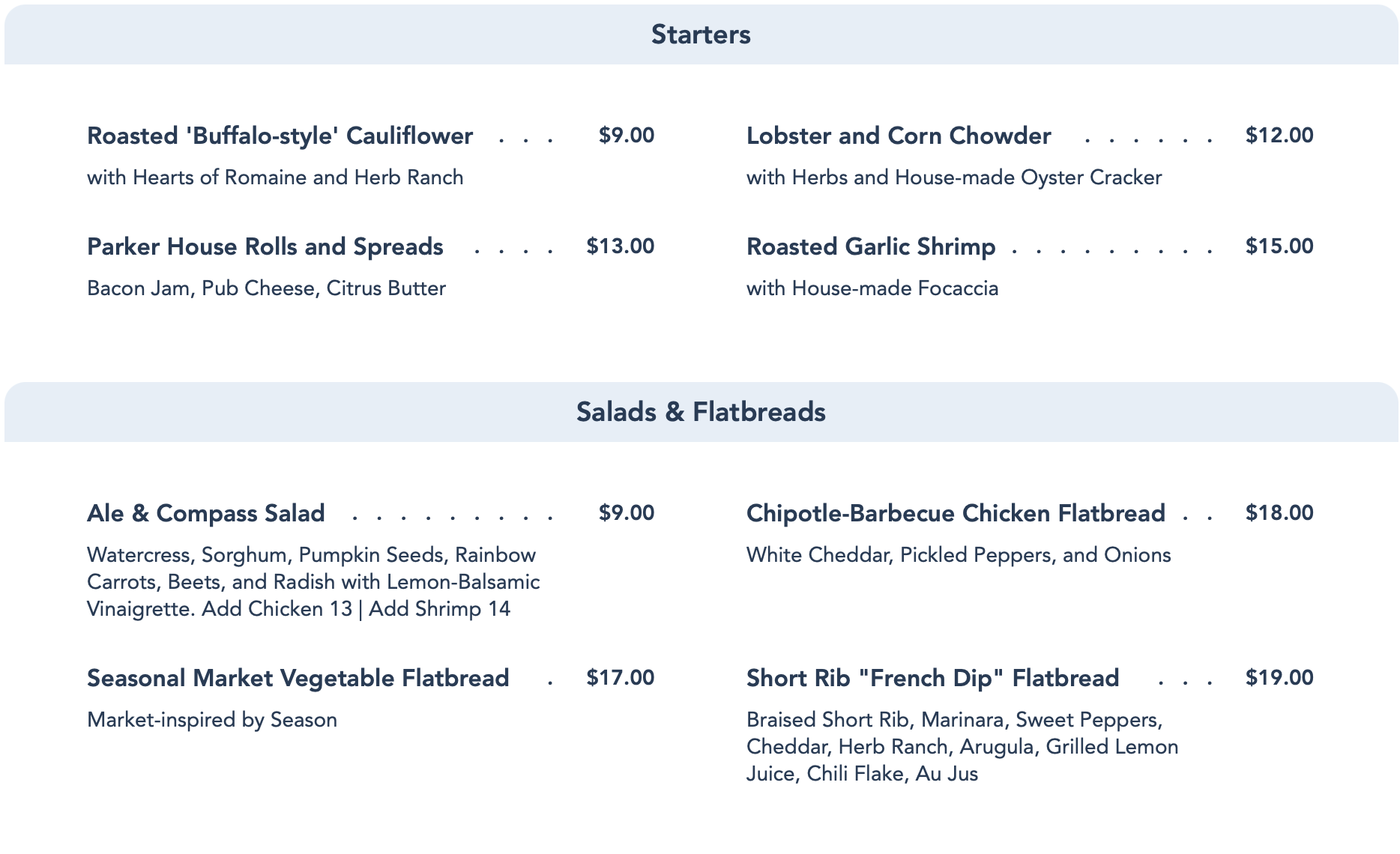Screen dimensions: 1400x854
Task: Open the Lobster and Corn Chowder item
Action: point(898,136)
